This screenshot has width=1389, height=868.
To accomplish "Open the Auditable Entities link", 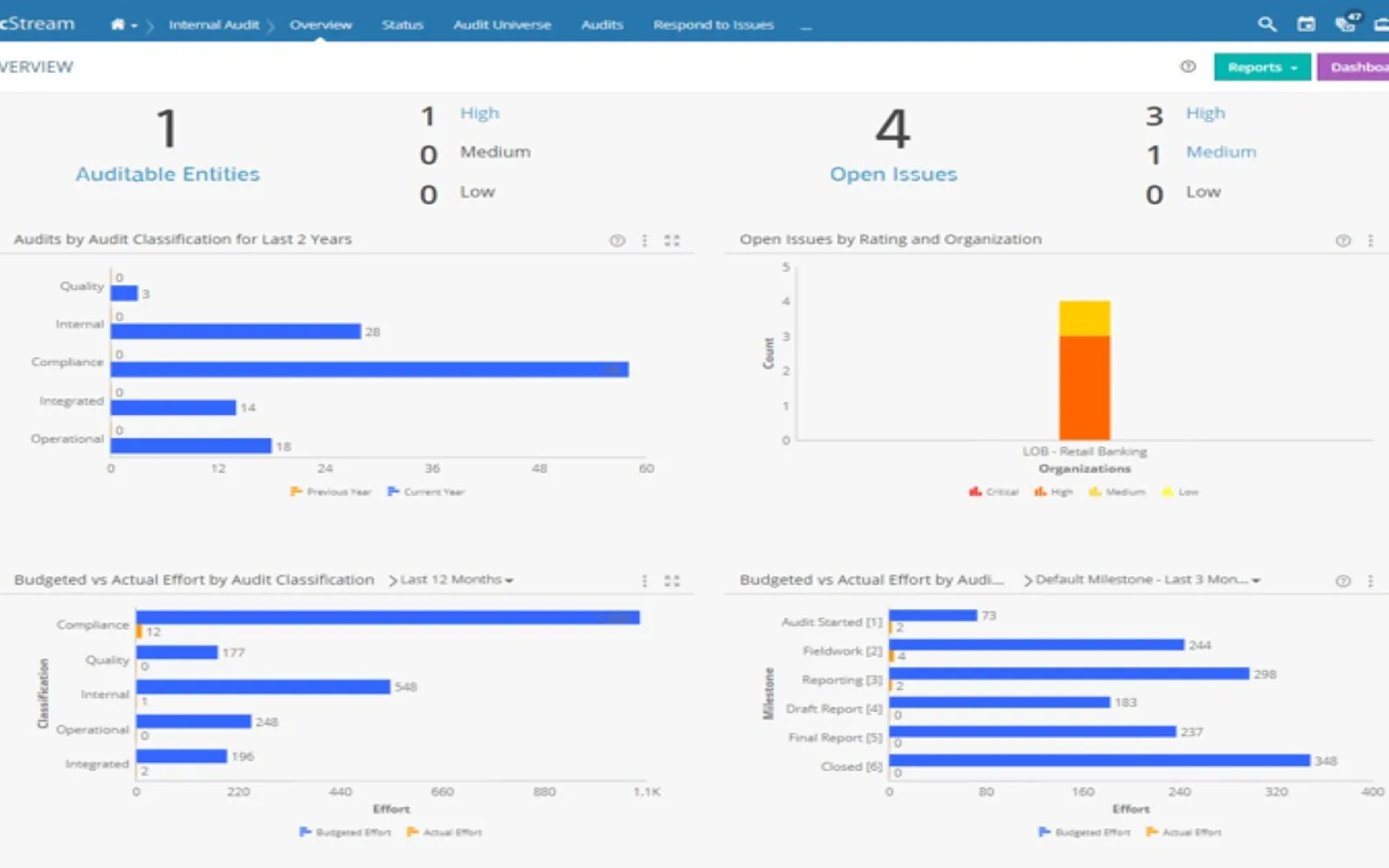I will click(x=168, y=174).
